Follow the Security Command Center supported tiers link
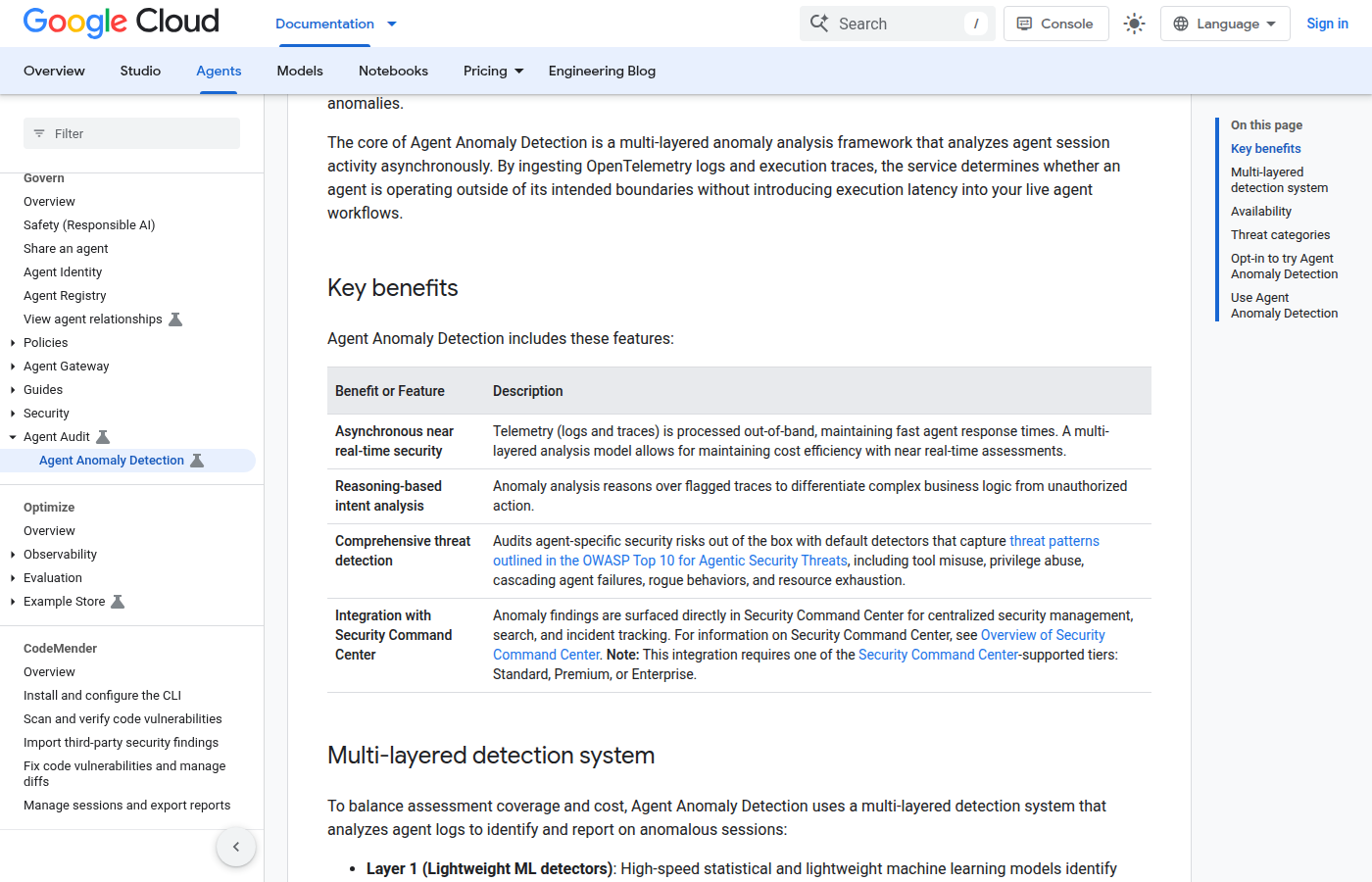 click(x=939, y=655)
